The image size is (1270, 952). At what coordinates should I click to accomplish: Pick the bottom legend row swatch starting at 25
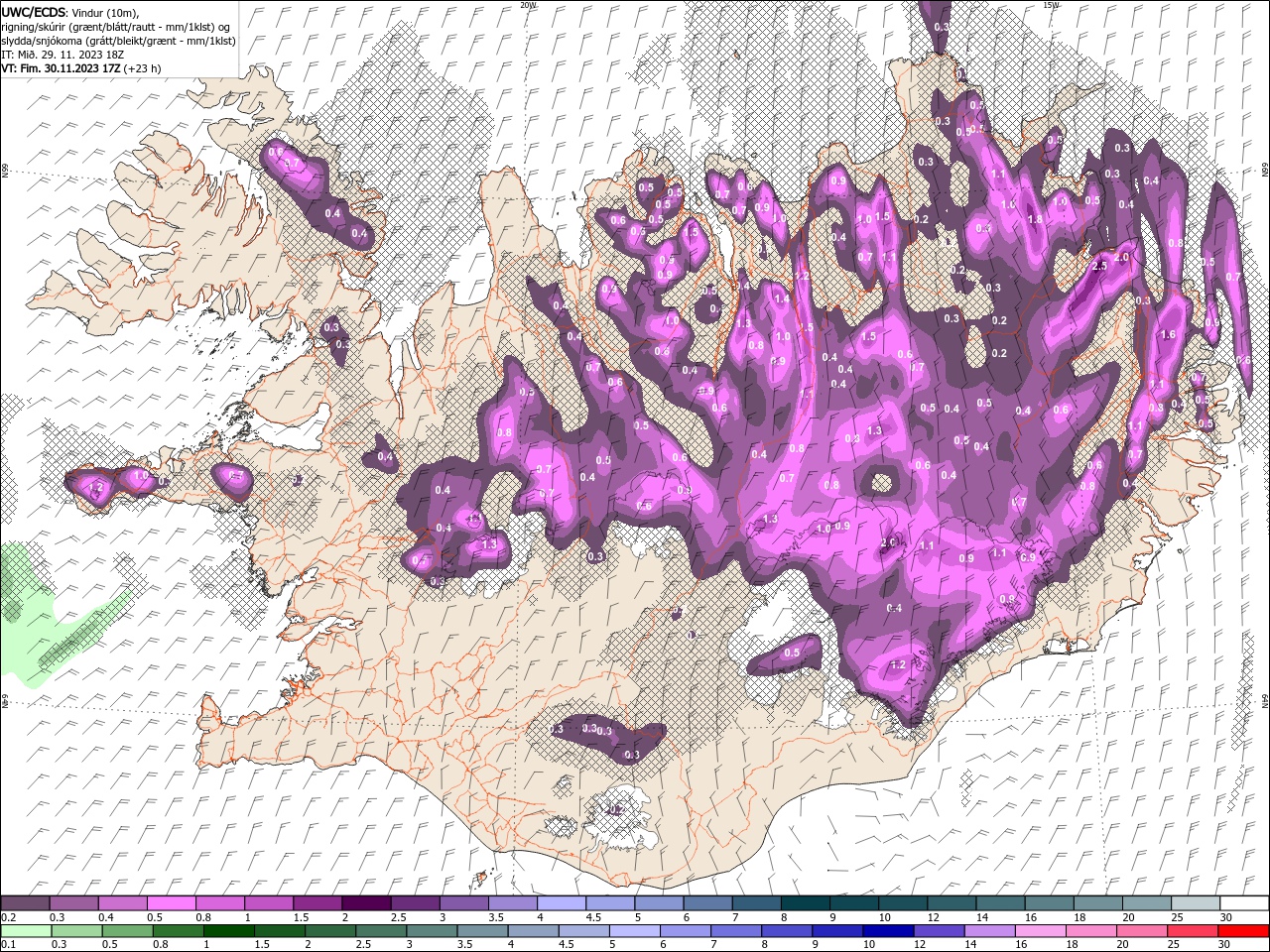pos(1192,930)
